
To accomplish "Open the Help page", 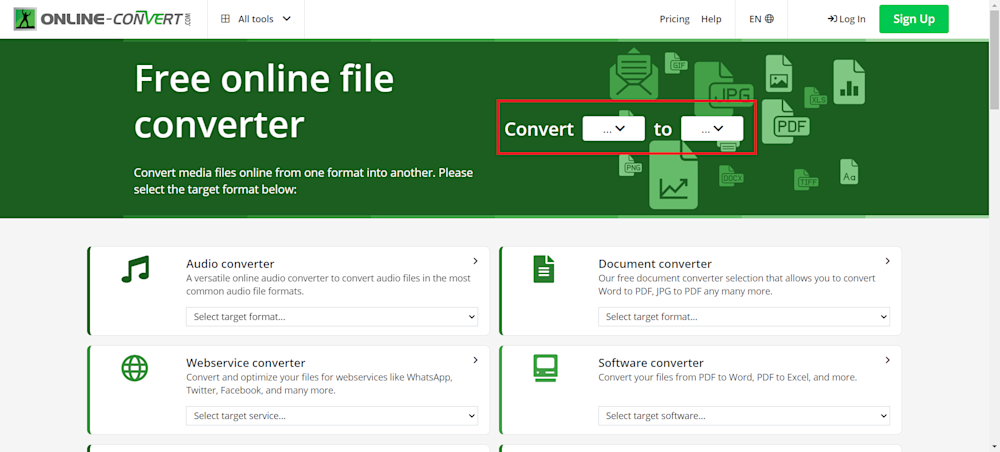I will [711, 19].
